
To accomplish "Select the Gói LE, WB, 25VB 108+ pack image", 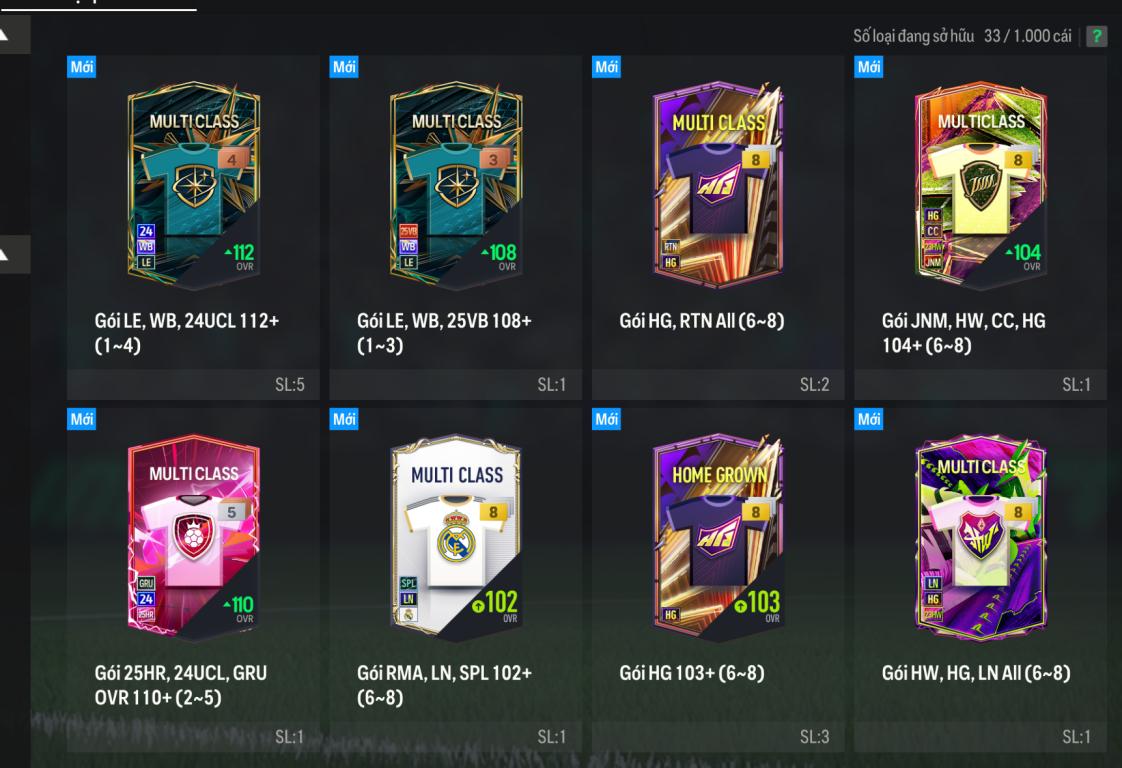I will (456, 186).
